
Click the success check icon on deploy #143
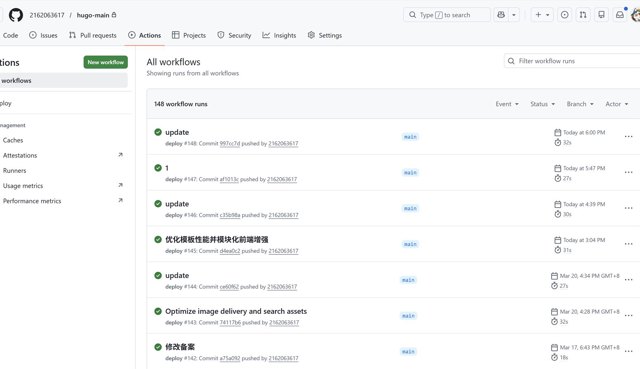158,311
